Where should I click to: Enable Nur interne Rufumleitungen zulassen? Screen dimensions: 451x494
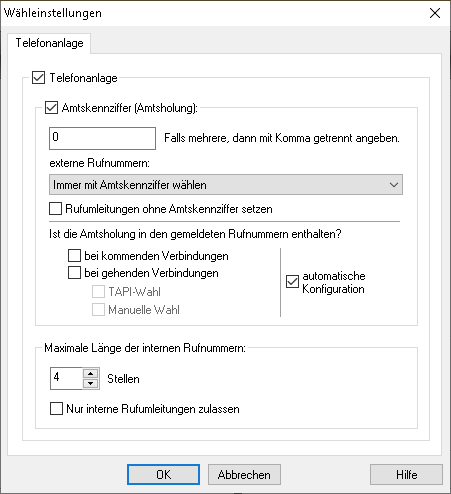(56, 409)
